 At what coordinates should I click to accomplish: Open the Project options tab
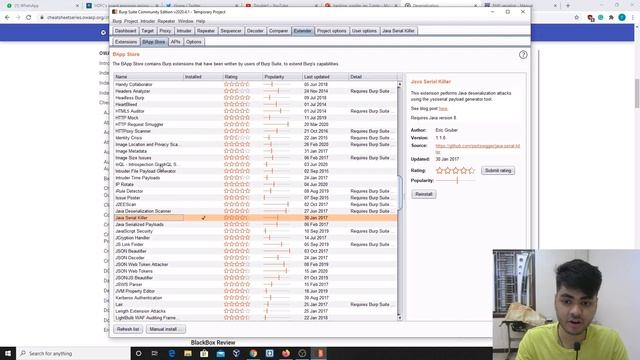[x=331, y=31]
